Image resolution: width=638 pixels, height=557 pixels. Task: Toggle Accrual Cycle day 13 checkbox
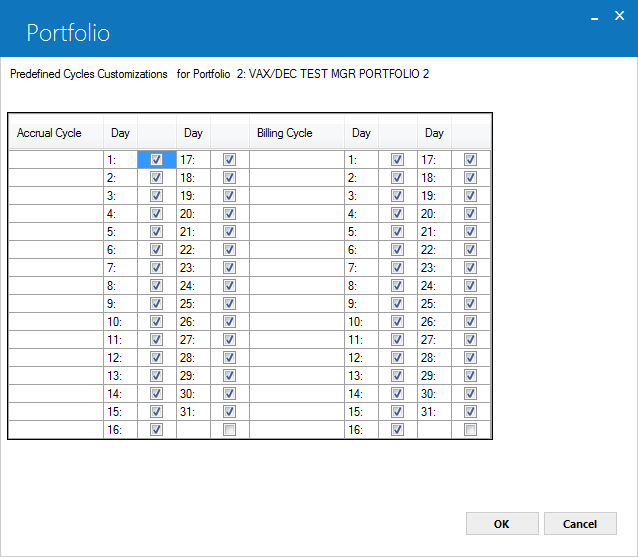[x=156, y=376]
